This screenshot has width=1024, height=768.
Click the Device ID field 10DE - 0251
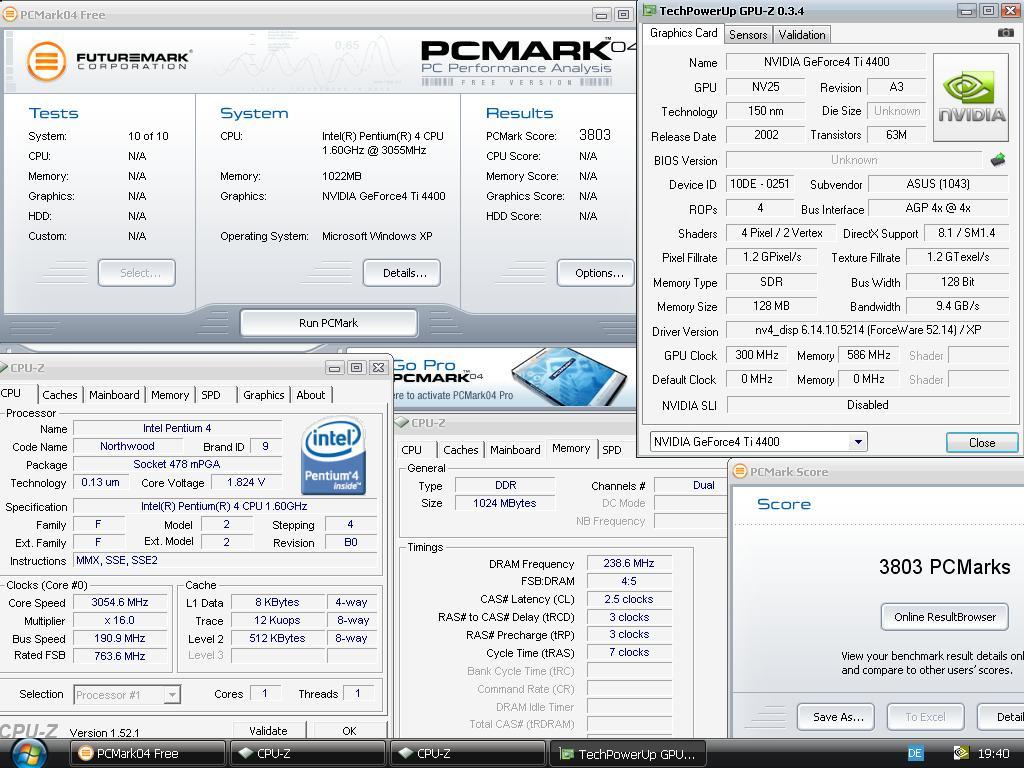pos(760,184)
